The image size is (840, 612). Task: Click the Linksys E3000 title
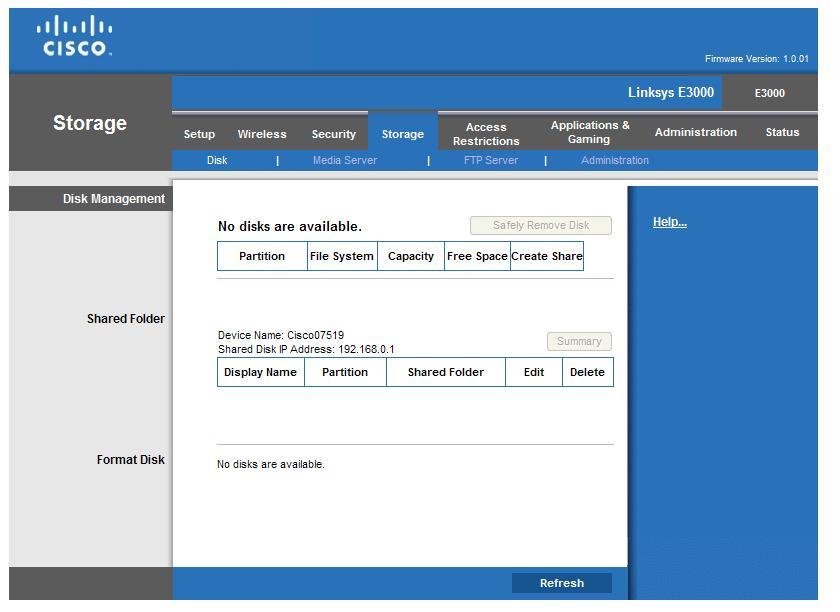[671, 92]
